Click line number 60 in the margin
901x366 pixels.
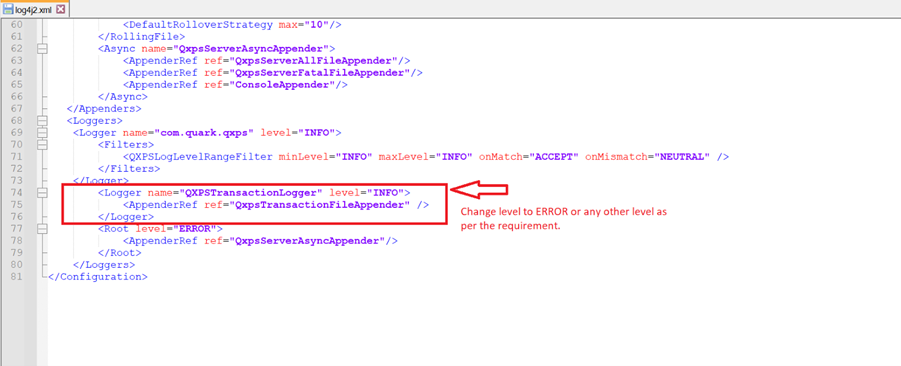(17, 25)
